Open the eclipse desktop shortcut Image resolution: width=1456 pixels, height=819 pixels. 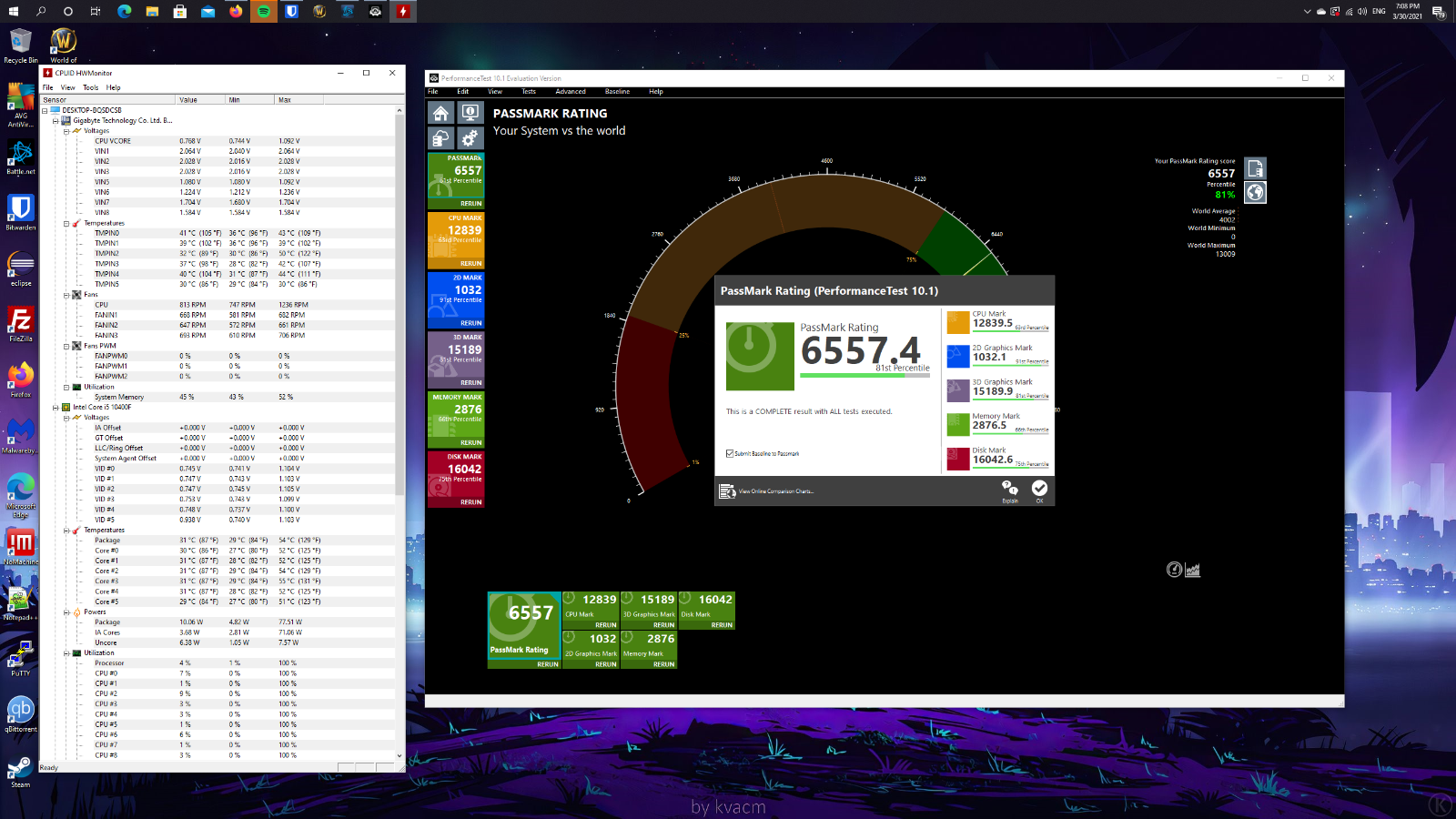(20, 268)
